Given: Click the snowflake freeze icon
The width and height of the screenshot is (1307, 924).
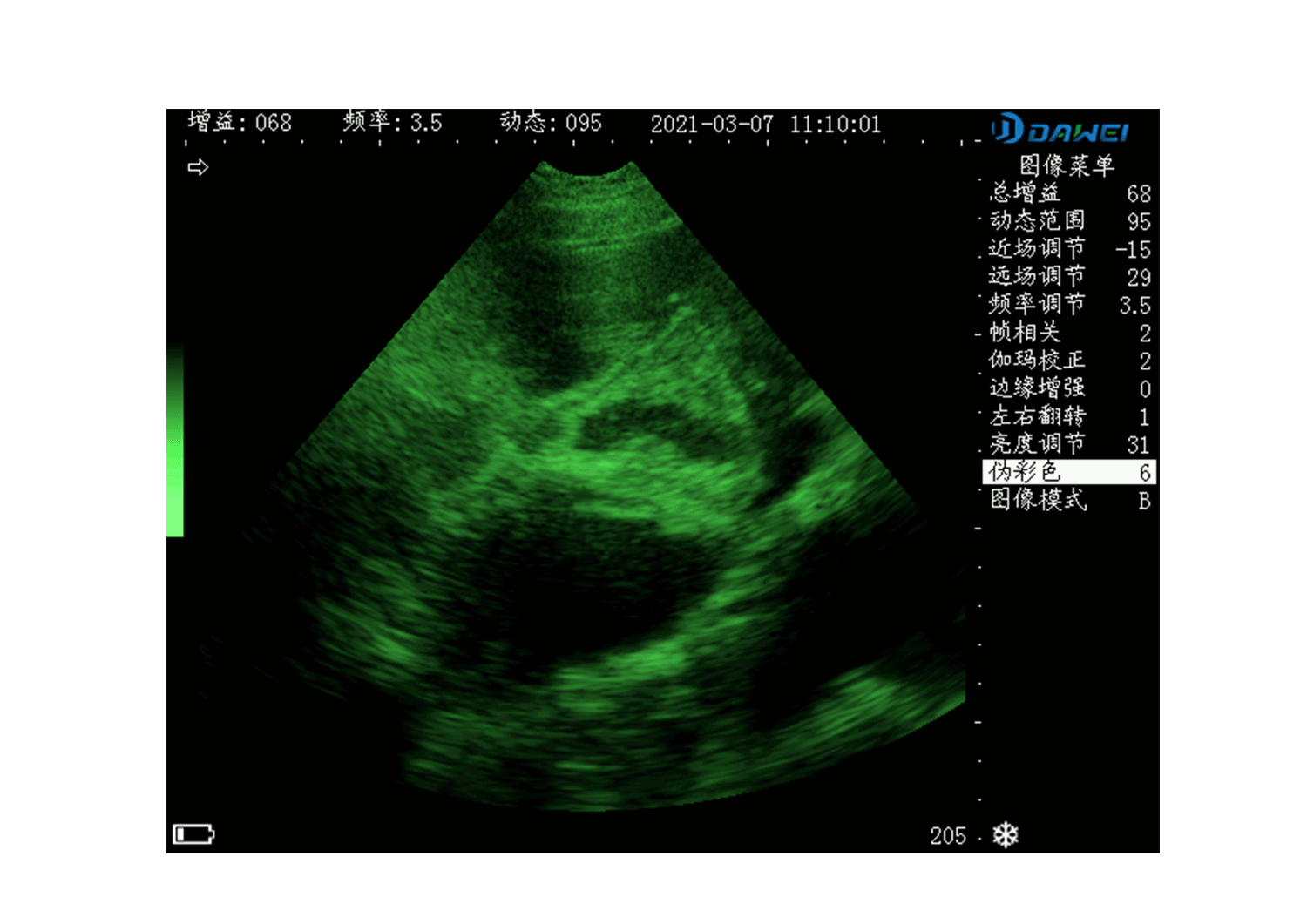Looking at the screenshot, I should [1006, 834].
